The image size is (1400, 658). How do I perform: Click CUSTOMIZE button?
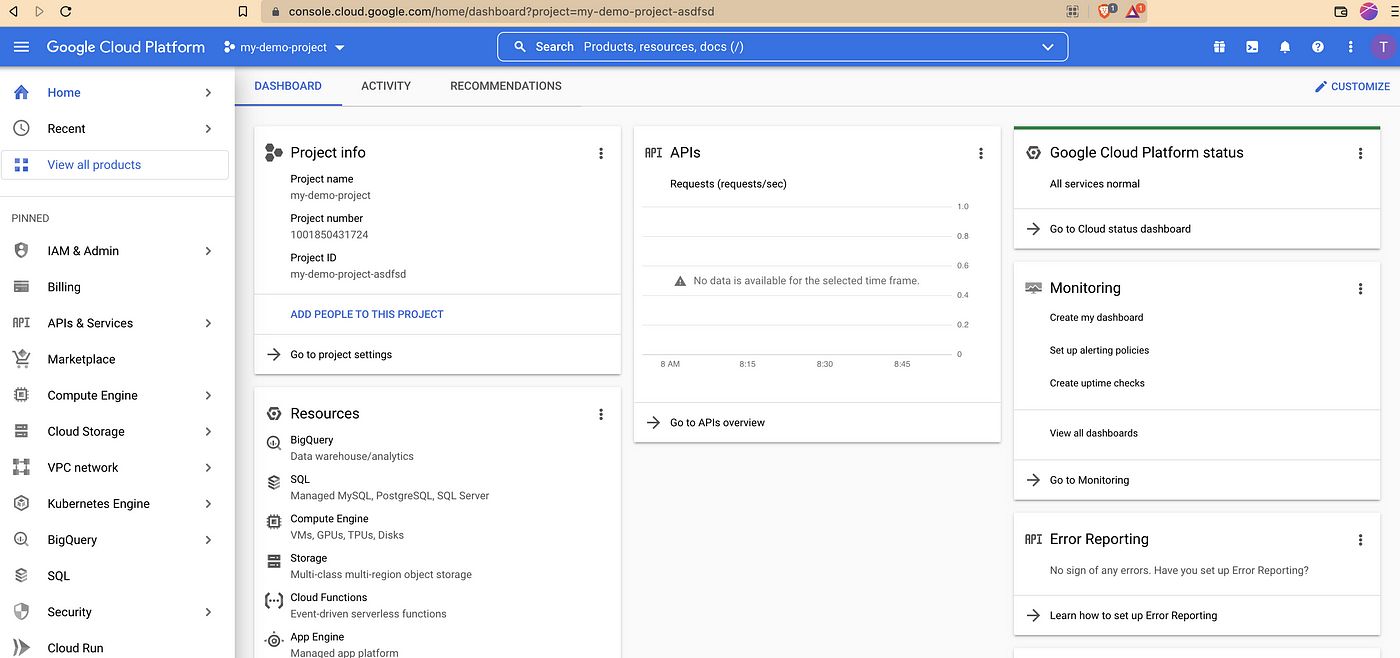point(1352,86)
